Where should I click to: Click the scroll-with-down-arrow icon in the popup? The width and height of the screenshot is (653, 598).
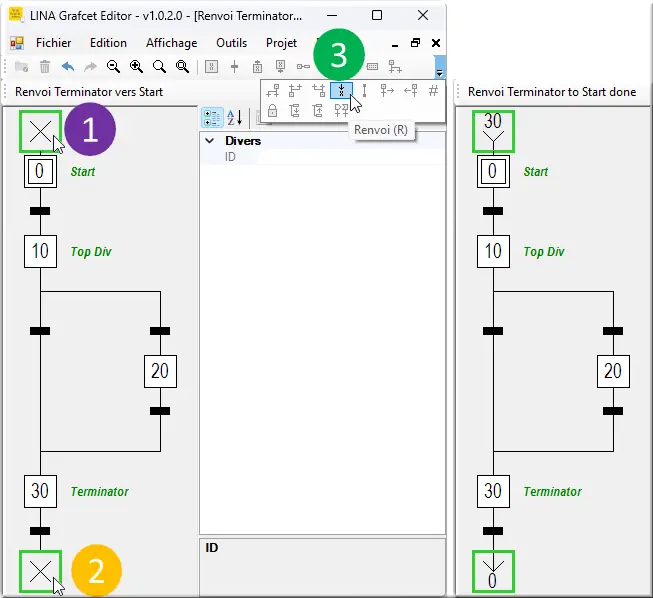point(295,111)
